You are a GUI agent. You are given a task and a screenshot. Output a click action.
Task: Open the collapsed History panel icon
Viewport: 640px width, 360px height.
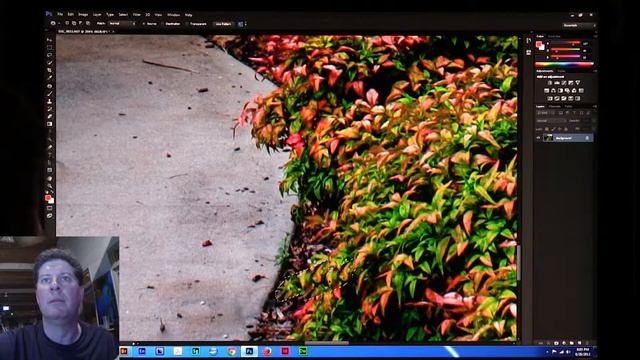click(529, 40)
